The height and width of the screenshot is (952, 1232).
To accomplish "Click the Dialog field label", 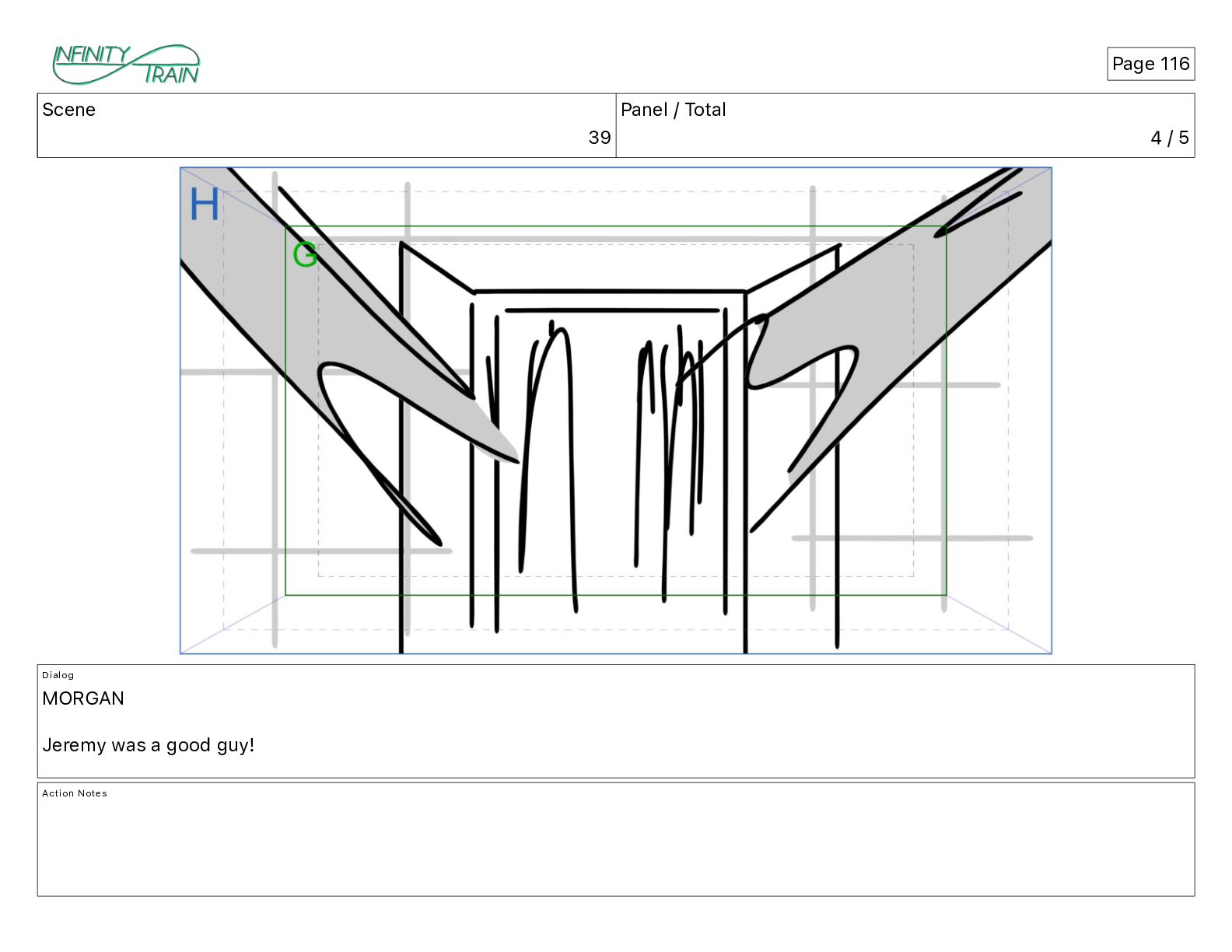I will click(58, 675).
